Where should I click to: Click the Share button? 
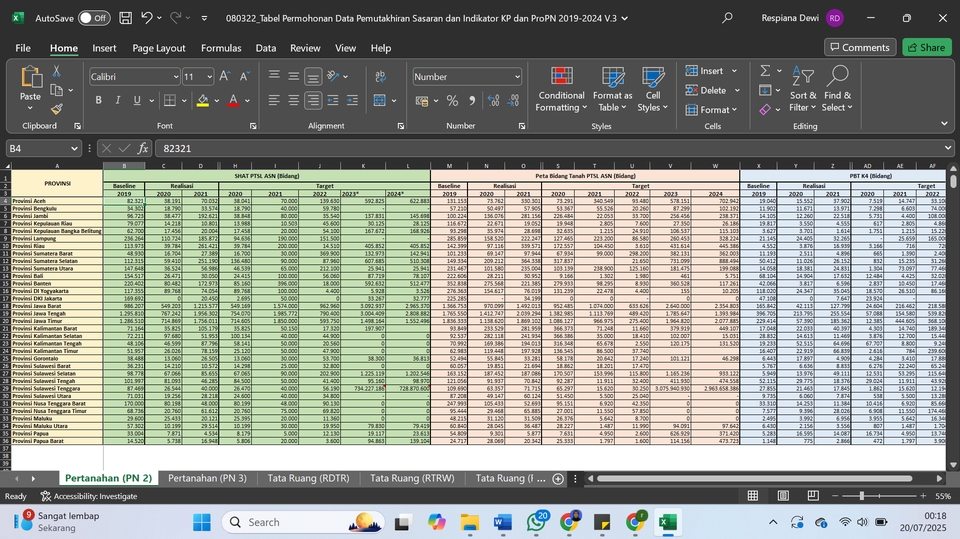[926, 47]
